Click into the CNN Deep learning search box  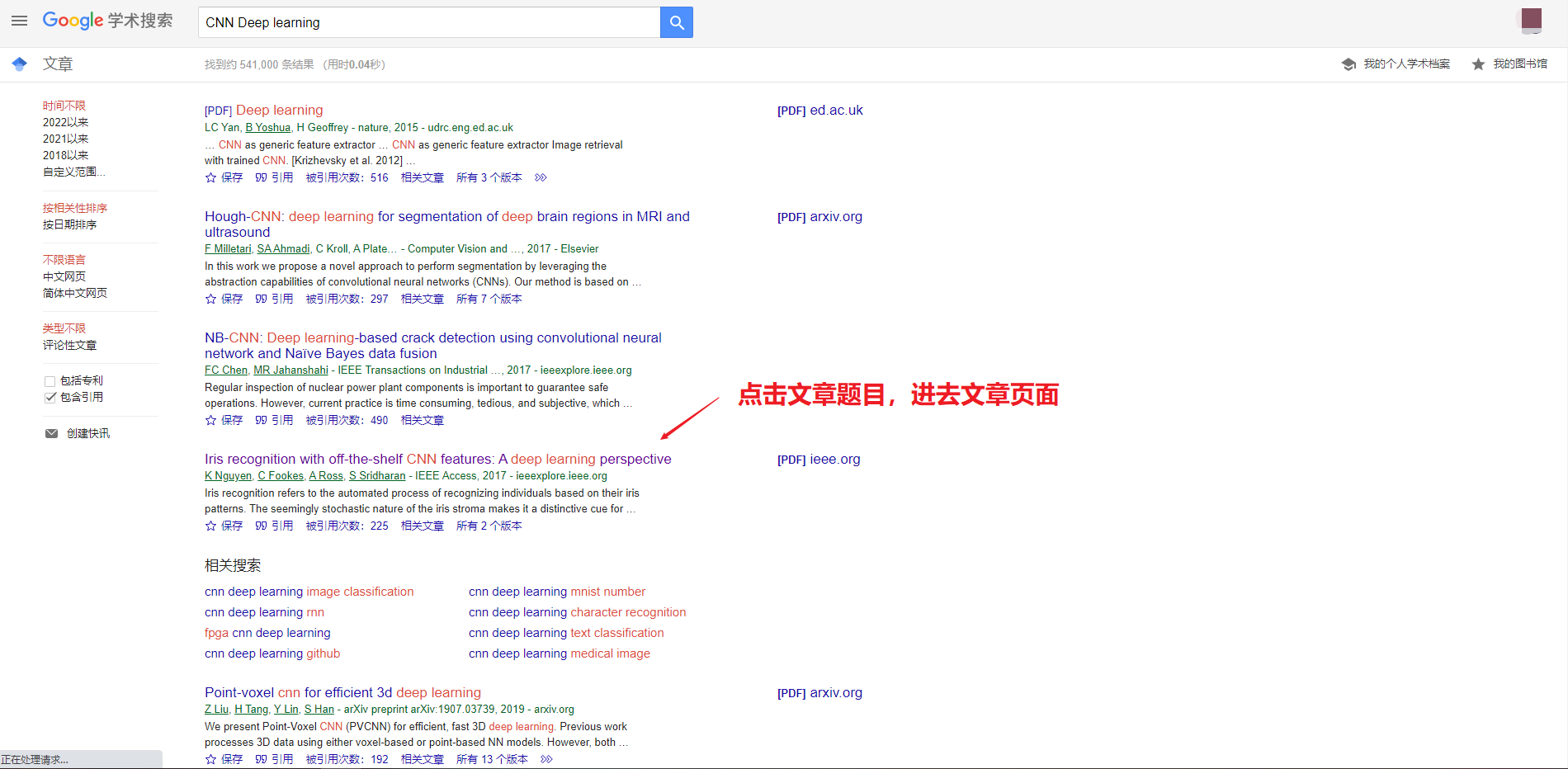(x=429, y=22)
